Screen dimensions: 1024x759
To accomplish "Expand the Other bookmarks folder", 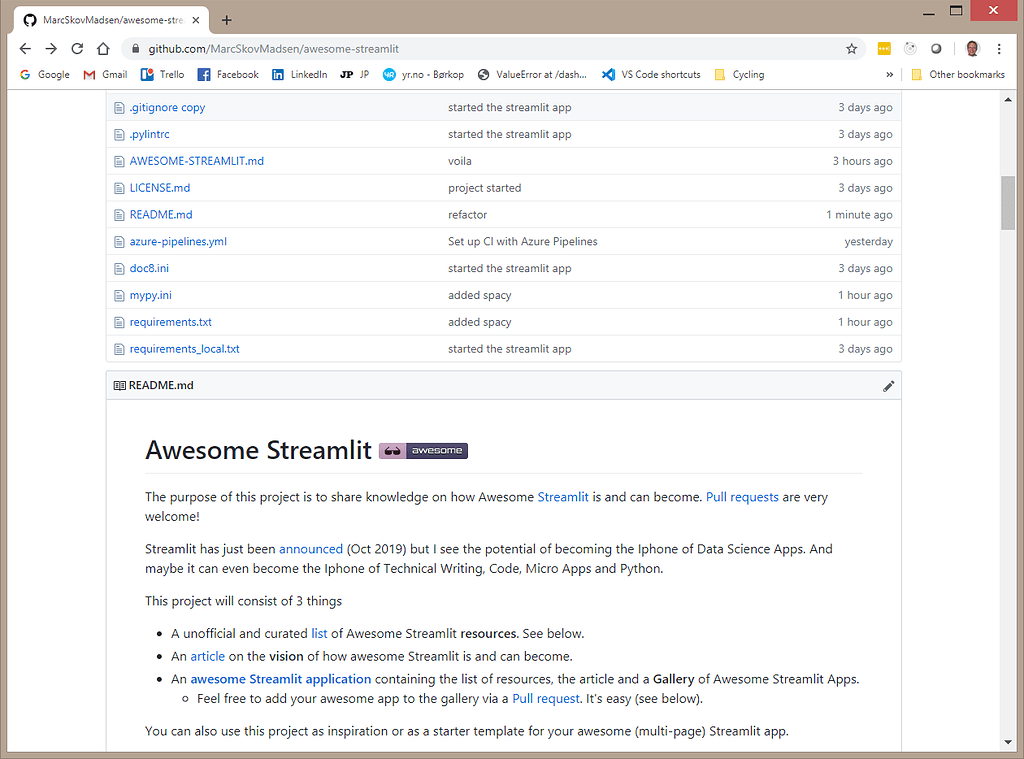I will (x=957, y=74).
